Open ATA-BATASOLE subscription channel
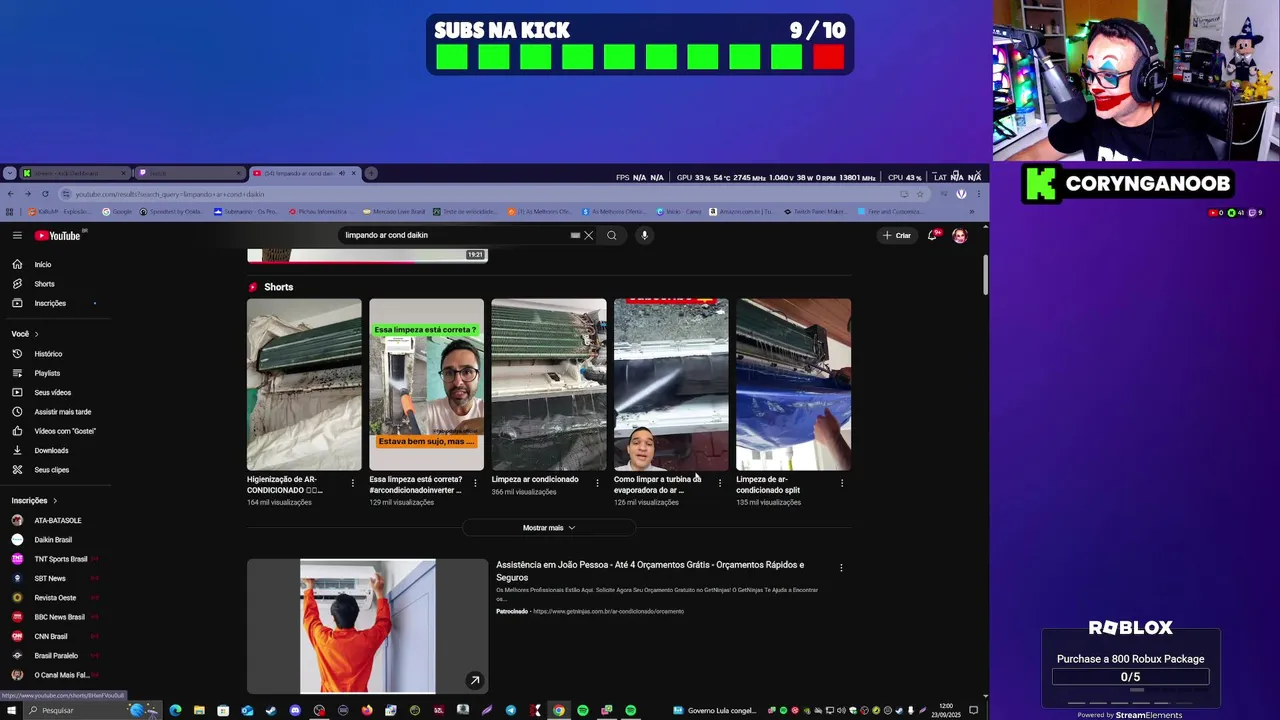The image size is (1280, 720). 57,520
